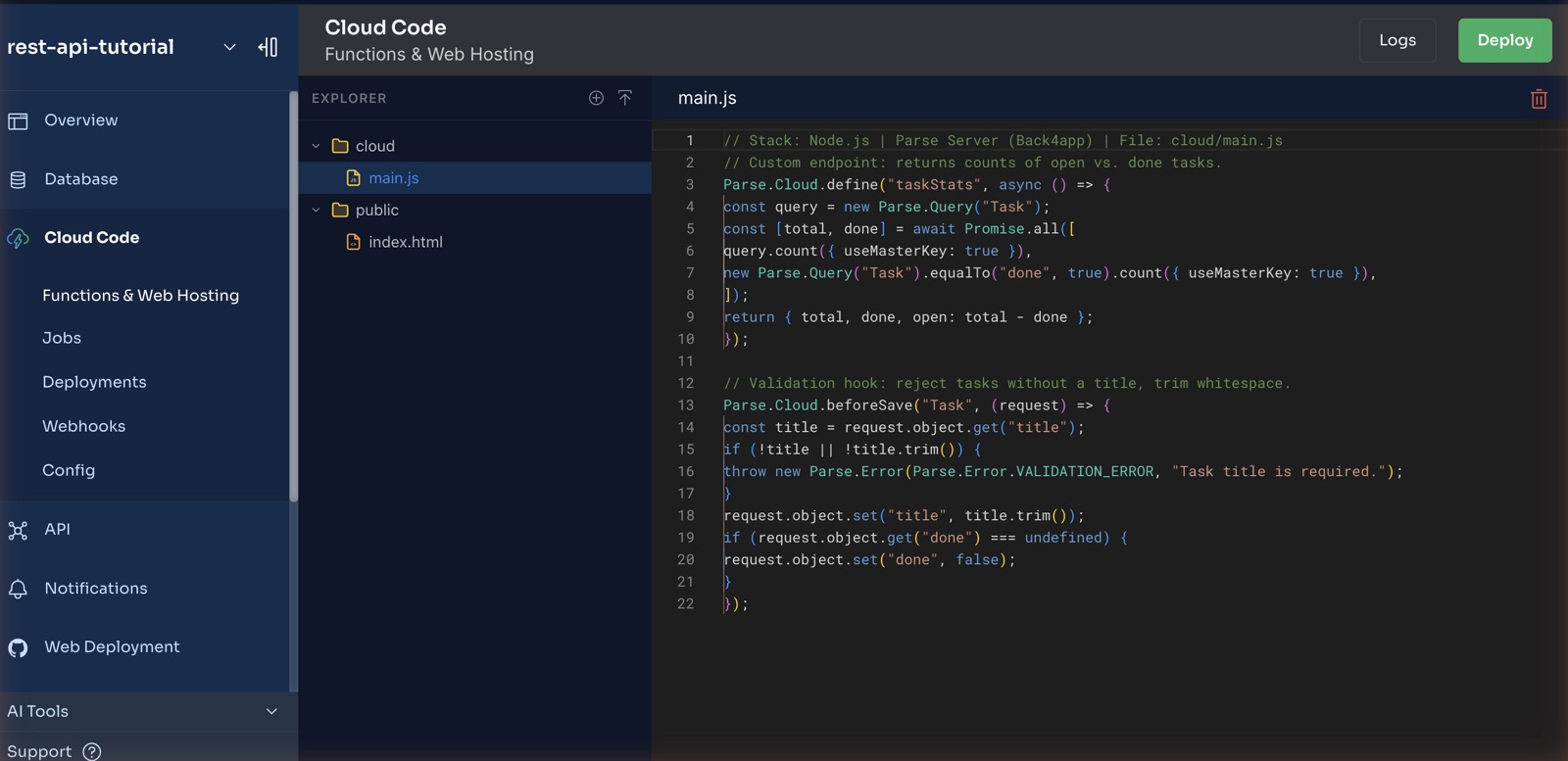Delete main.js with the trash icon
Screen dimensions: 1568x761
point(1539,99)
